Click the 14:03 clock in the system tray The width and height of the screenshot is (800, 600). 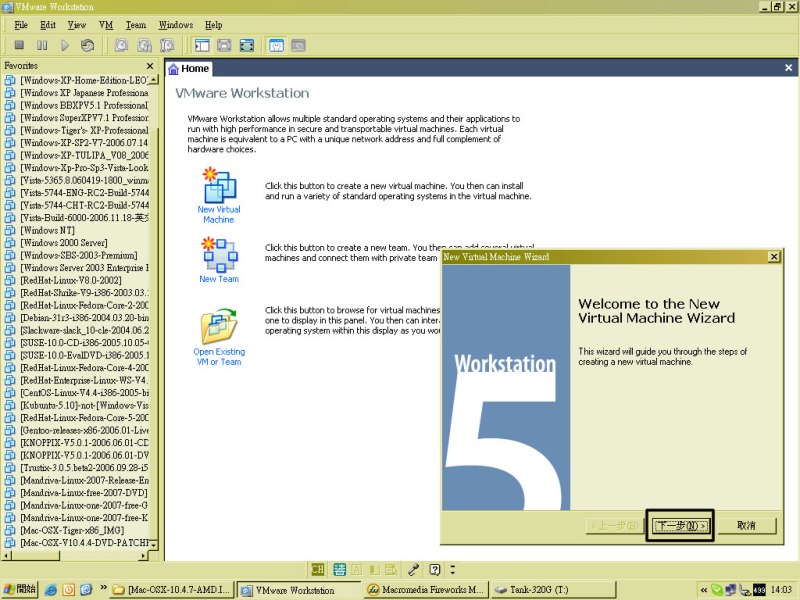[781, 590]
